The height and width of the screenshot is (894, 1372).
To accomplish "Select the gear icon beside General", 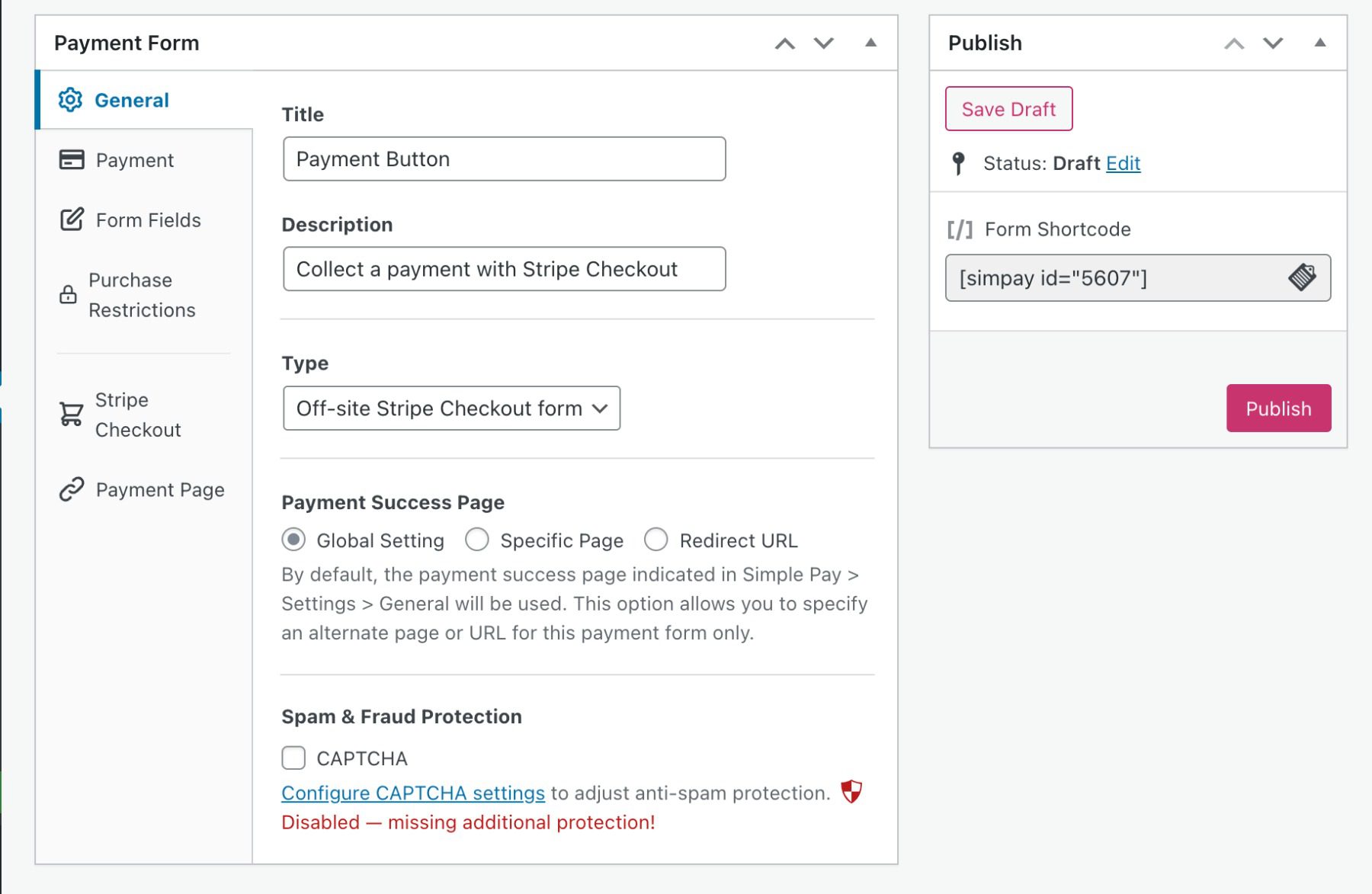I will [69, 99].
